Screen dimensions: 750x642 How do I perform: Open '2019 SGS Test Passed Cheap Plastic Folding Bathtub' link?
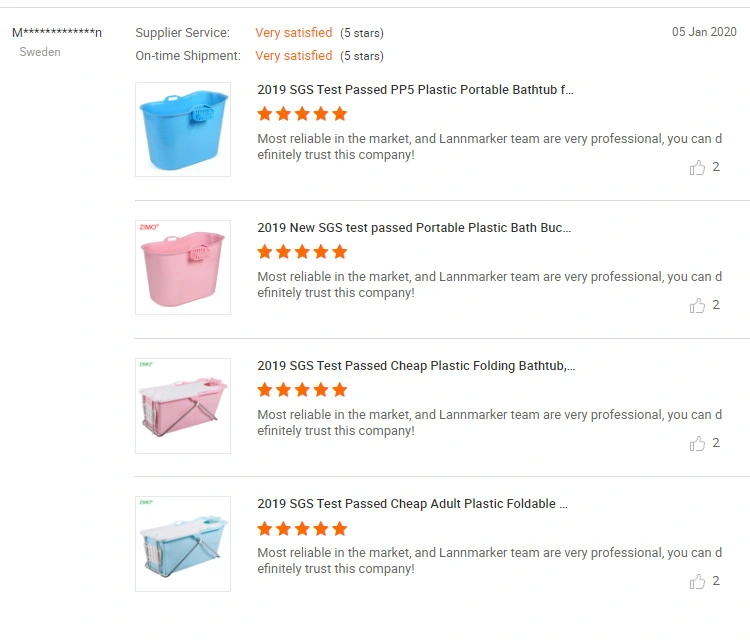point(416,366)
